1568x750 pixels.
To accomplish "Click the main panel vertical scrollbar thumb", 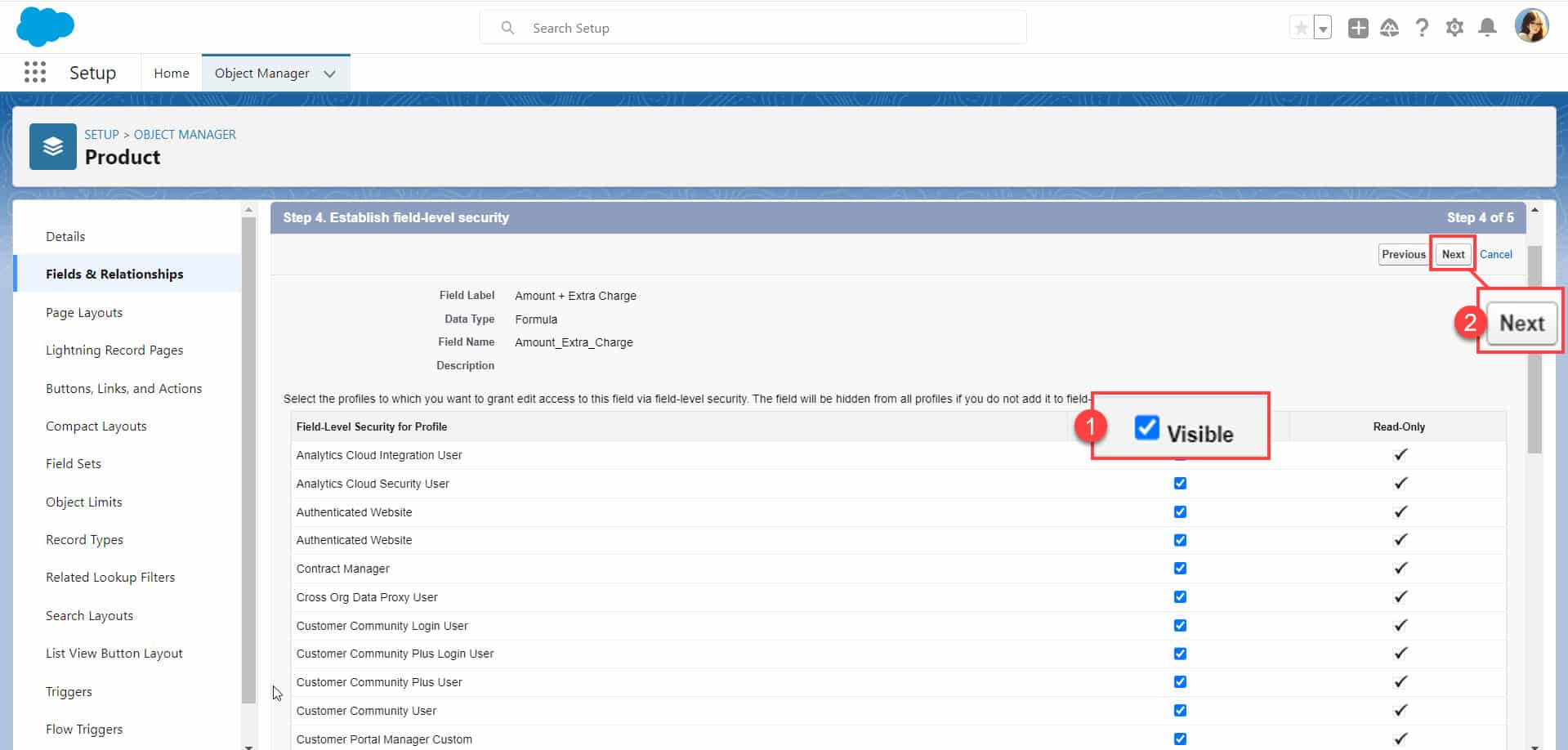I will pos(1534,349).
